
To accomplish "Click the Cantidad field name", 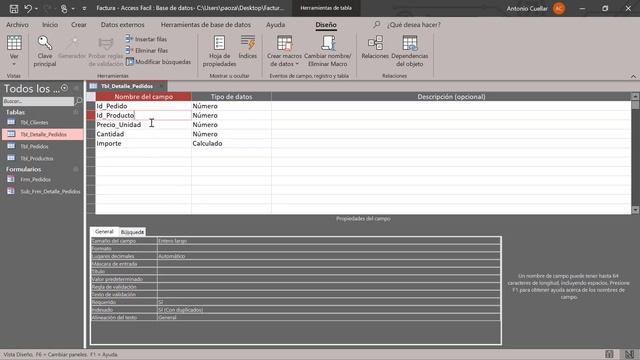I will coord(110,134).
